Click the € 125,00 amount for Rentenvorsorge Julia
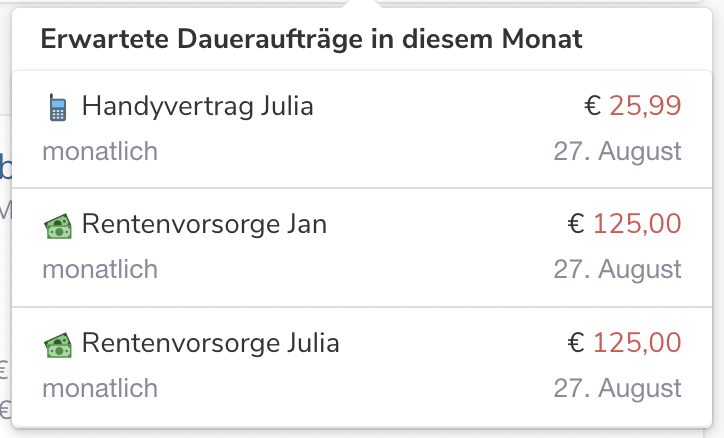This screenshot has width=724, height=438. point(624,342)
